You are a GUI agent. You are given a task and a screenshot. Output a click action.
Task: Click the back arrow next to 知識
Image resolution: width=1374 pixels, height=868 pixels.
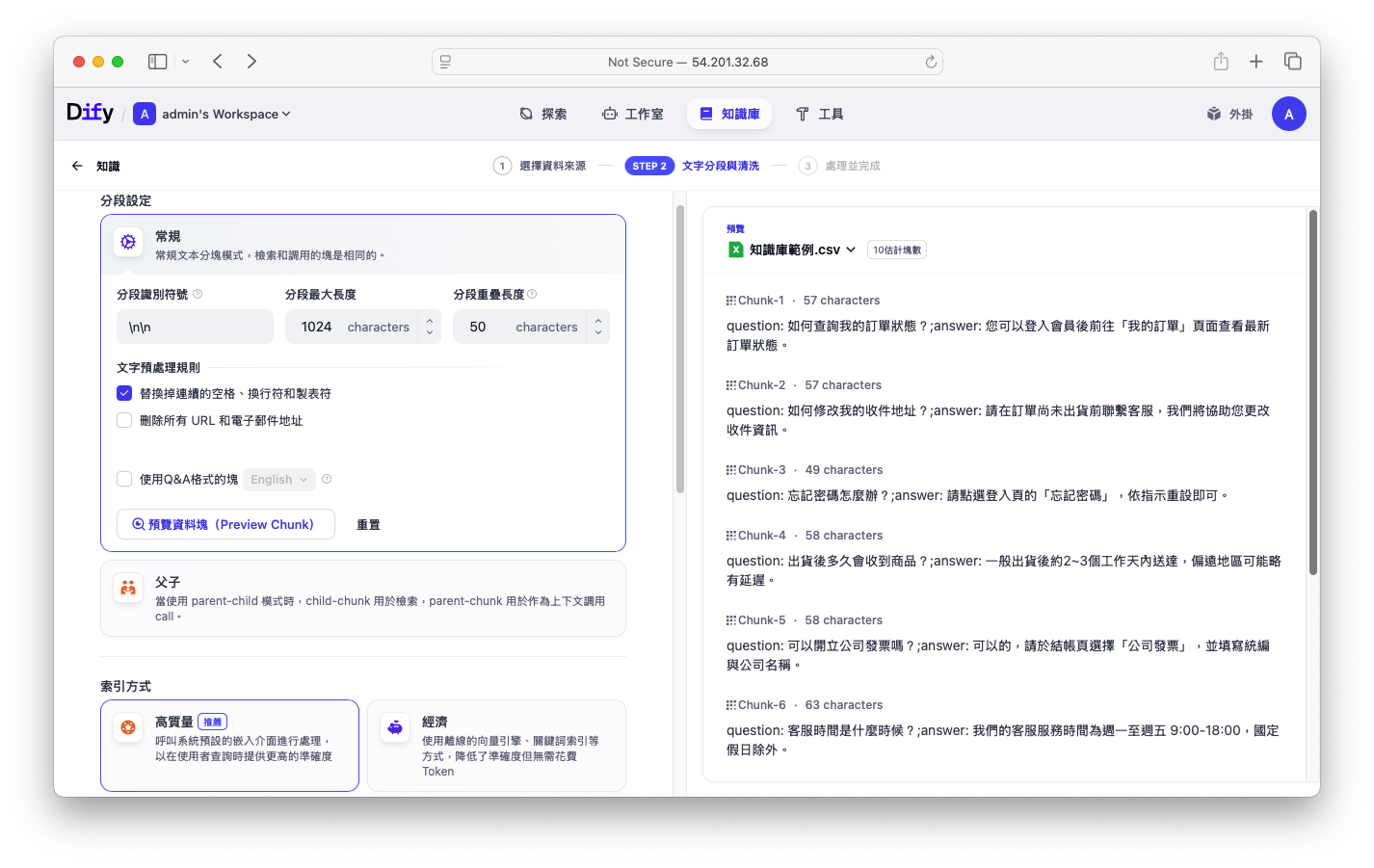coord(77,166)
